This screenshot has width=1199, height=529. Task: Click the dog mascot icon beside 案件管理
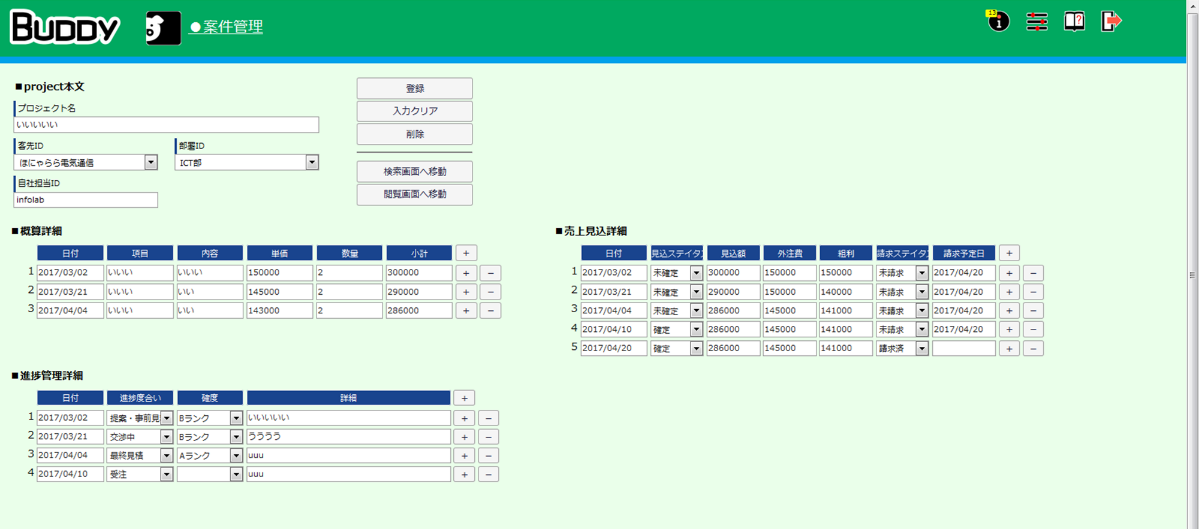click(163, 28)
